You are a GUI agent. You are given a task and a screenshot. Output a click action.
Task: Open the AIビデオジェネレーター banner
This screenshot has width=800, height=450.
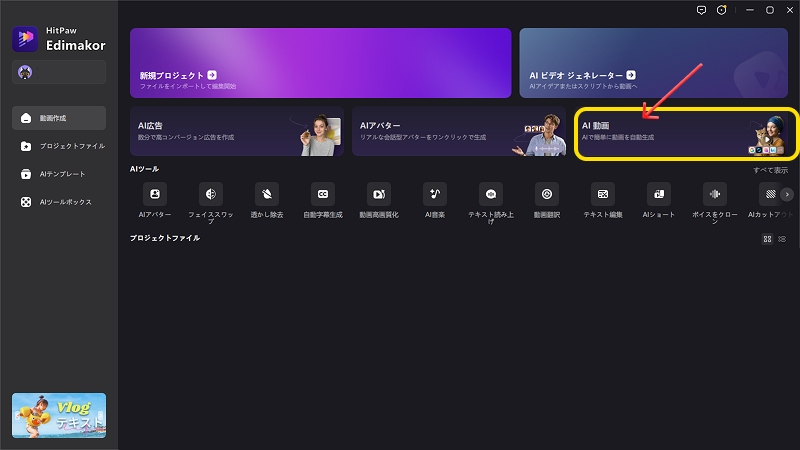654,63
